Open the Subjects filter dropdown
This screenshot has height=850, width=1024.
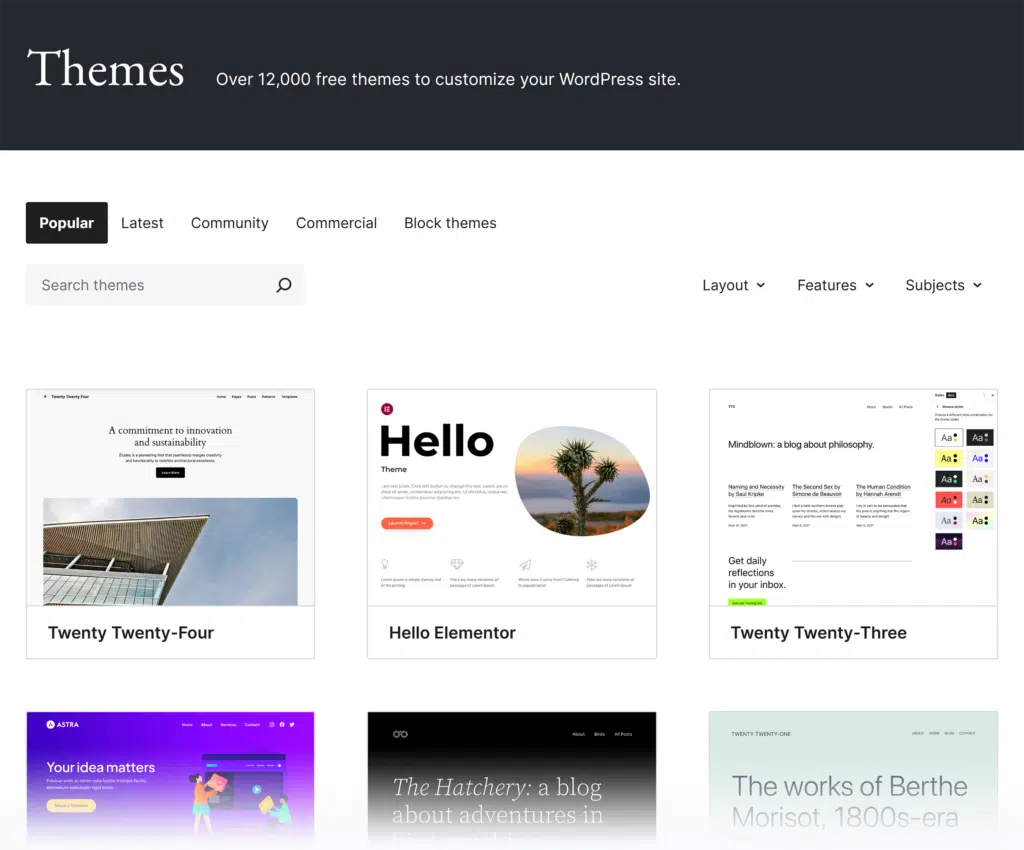(943, 285)
